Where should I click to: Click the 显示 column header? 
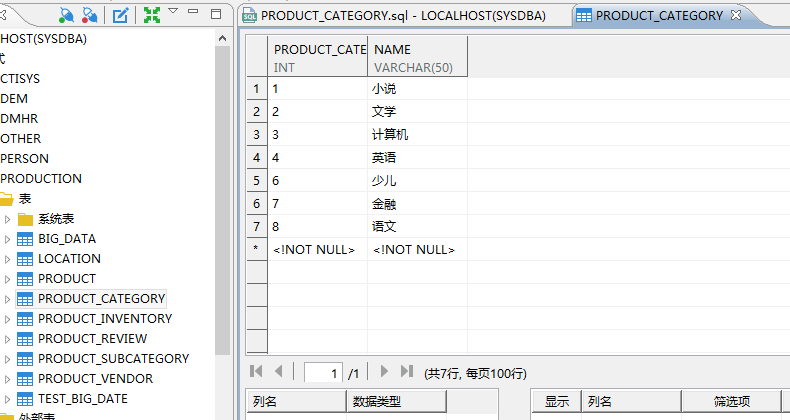point(557,401)
